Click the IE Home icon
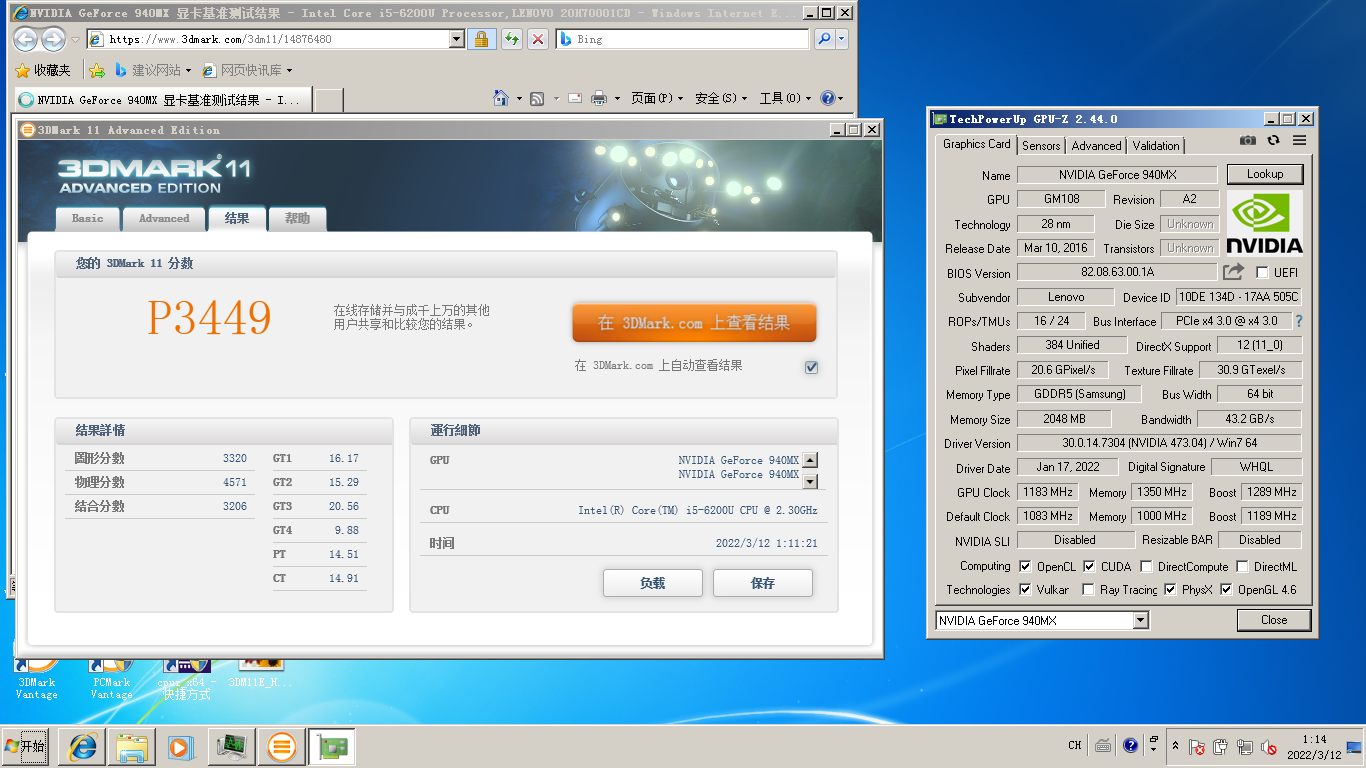Viewport: 1366px width, 768px height. [502, 98]
